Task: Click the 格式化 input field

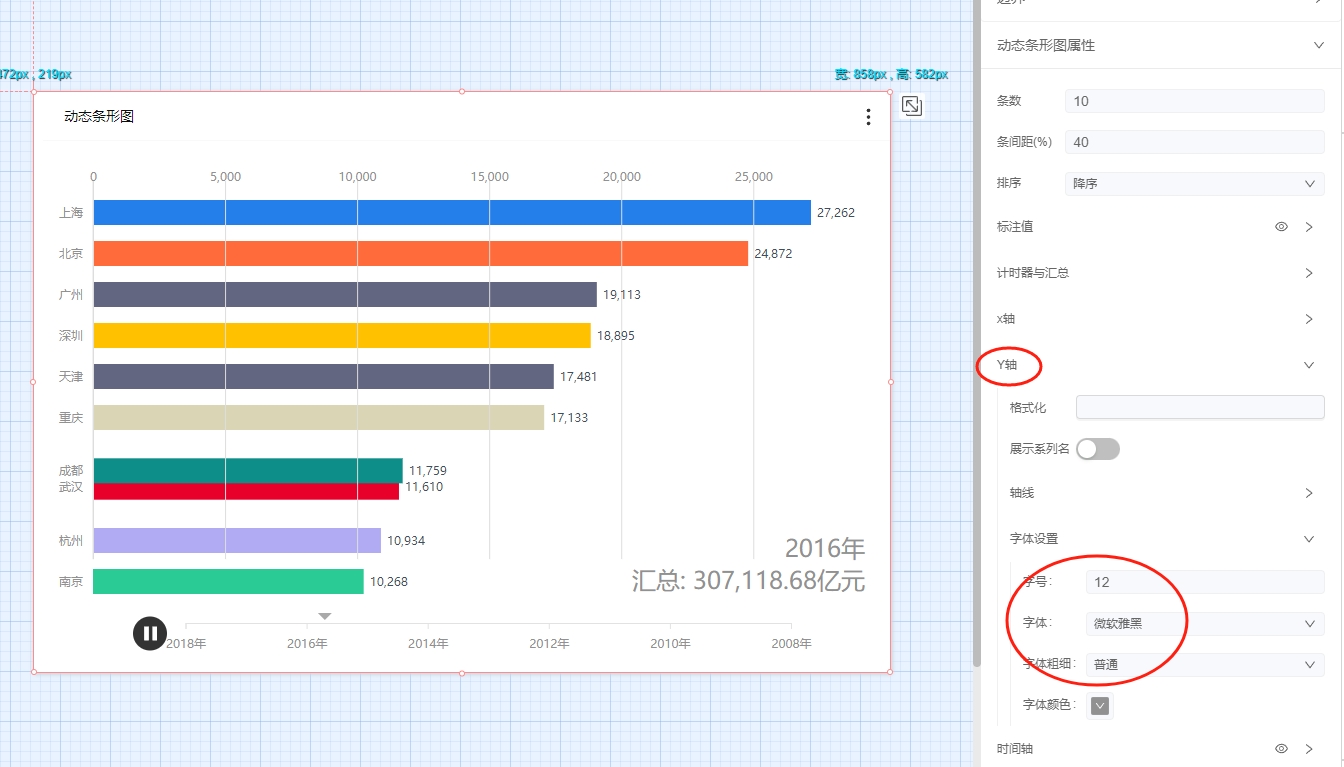Action: [x=1199, y=407]
